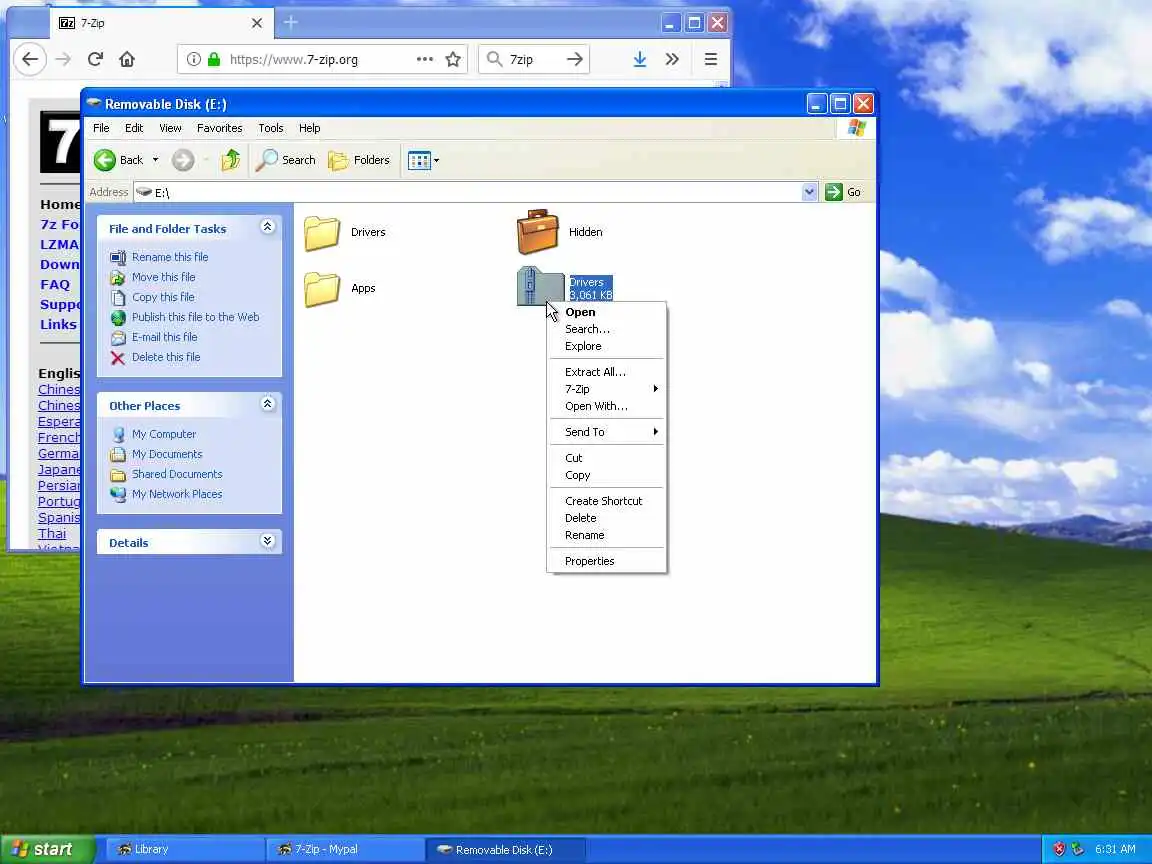Switch to 7-Zip - Mypal taskbar button
1152x864 pixels.
coord(345,849)
